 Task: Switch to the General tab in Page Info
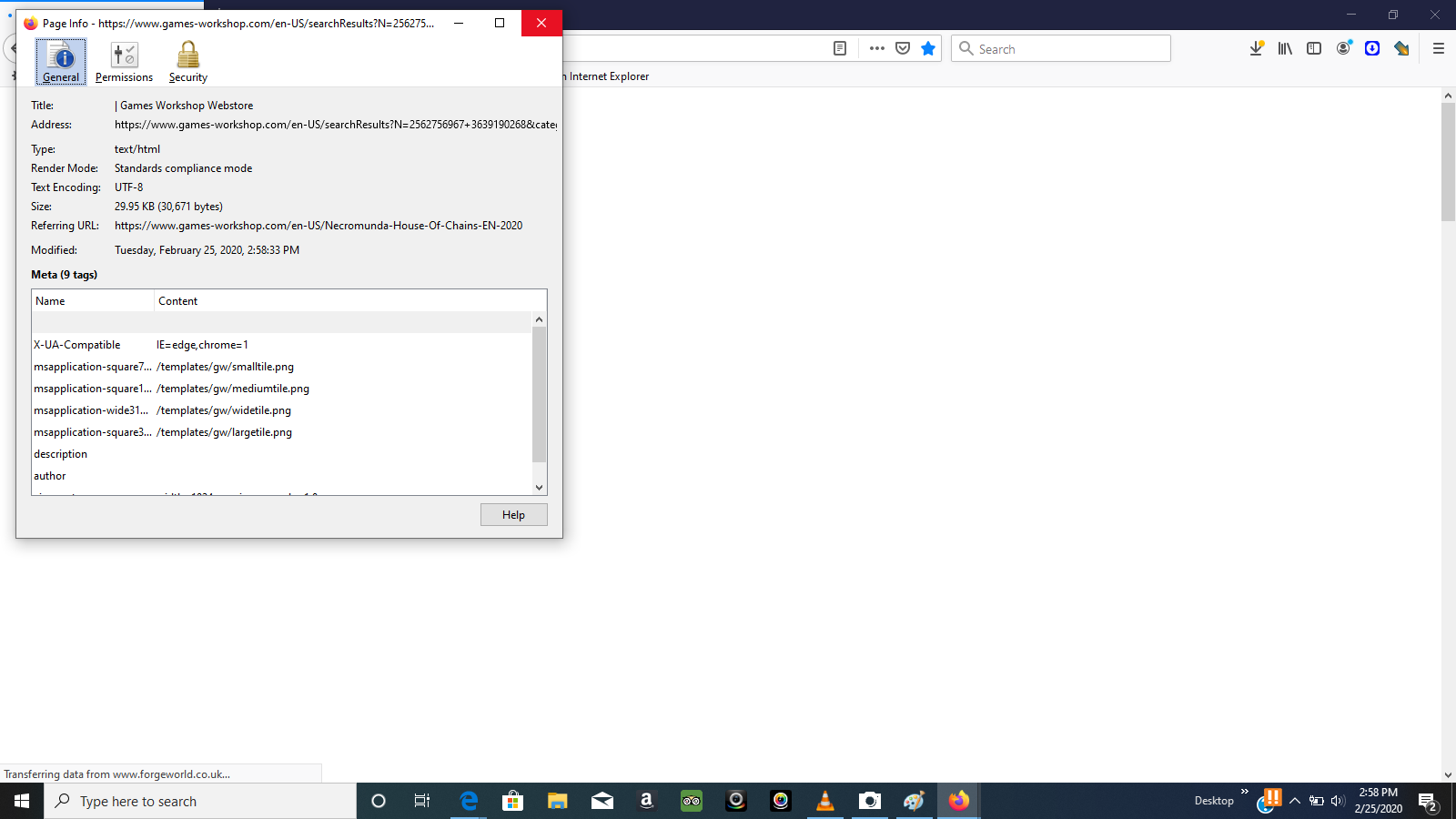[61, 62]
